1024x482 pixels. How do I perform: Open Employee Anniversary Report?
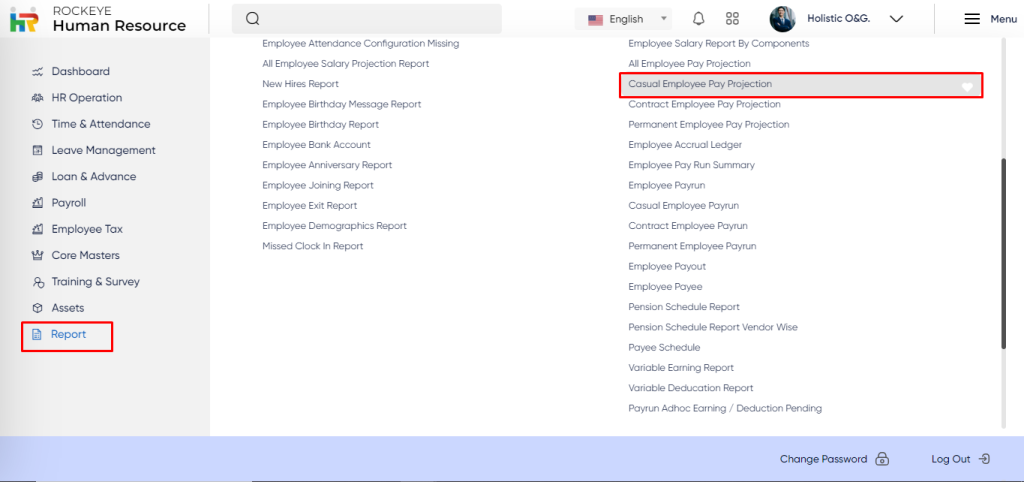click(327, 165)
